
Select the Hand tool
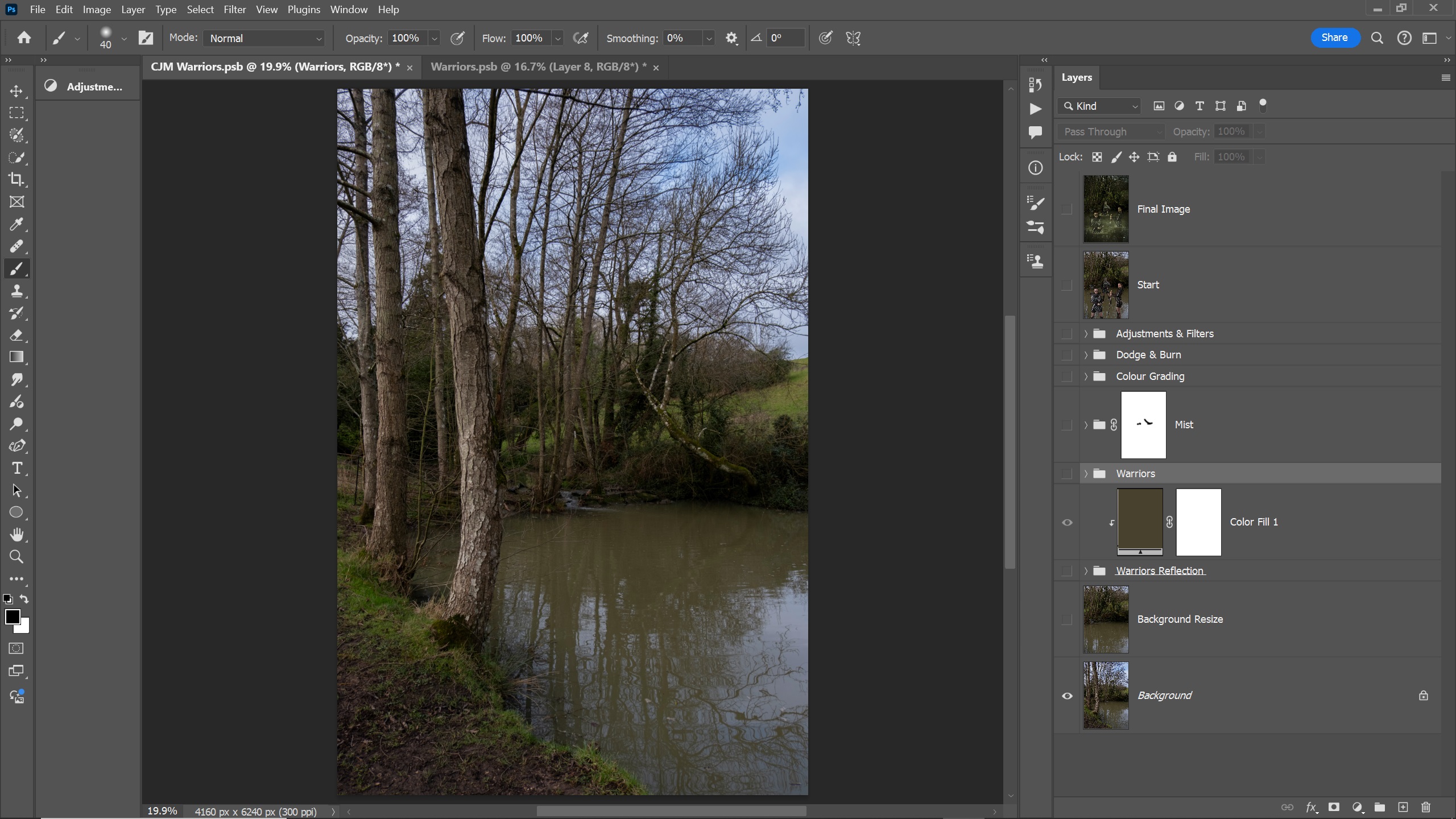(x=16, y=535)
